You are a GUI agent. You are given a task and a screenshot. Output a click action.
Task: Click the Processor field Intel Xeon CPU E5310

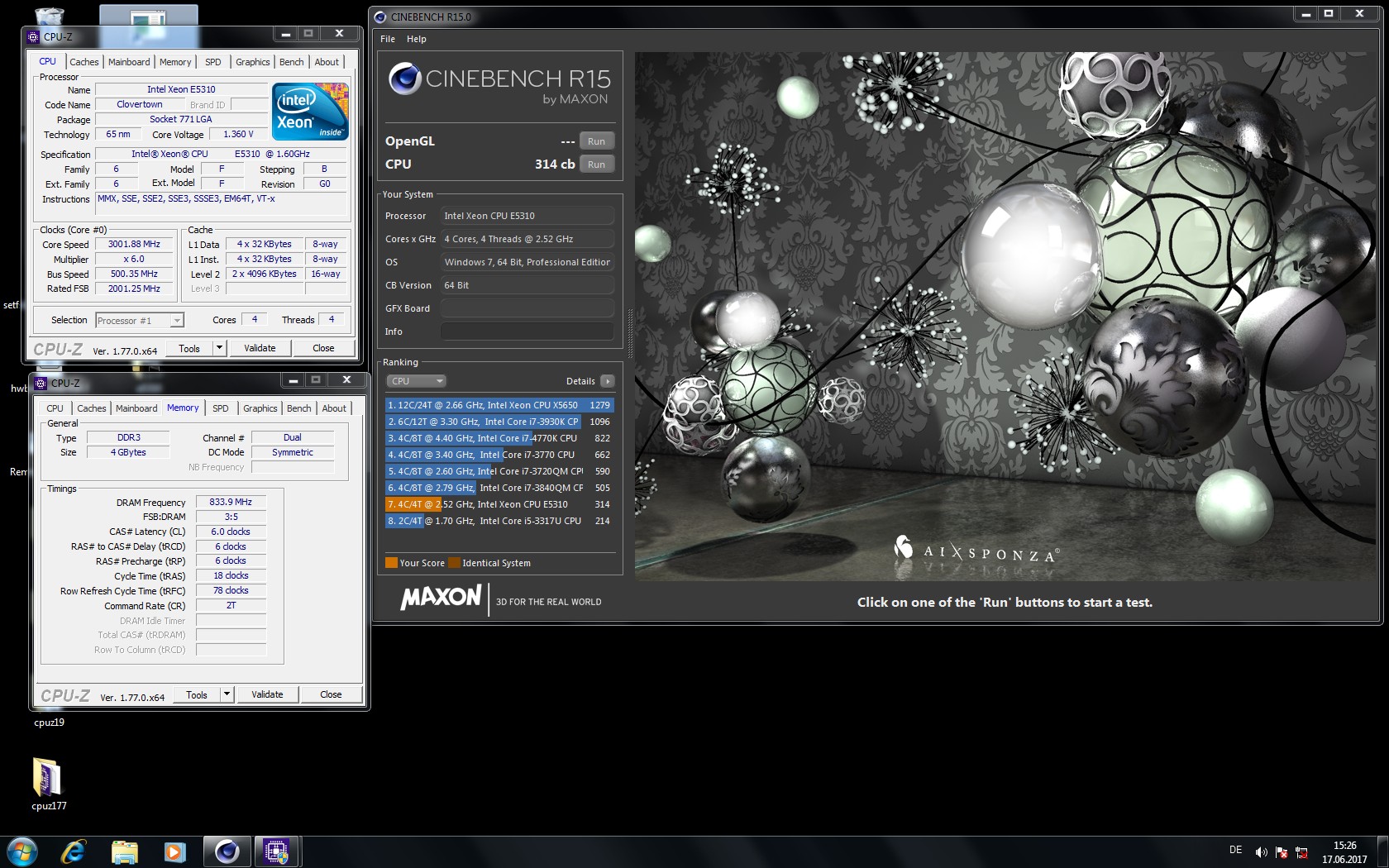527,216
